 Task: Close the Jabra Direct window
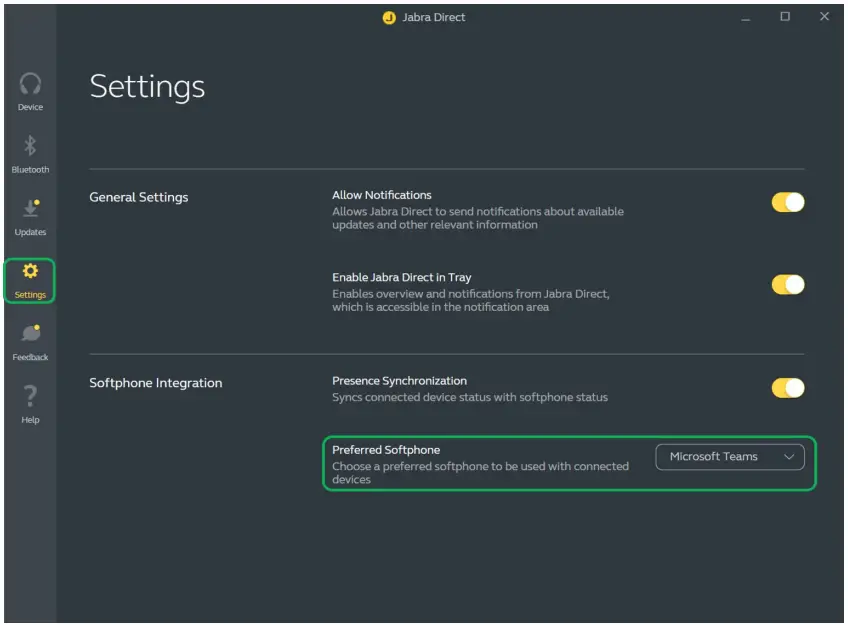824,17
